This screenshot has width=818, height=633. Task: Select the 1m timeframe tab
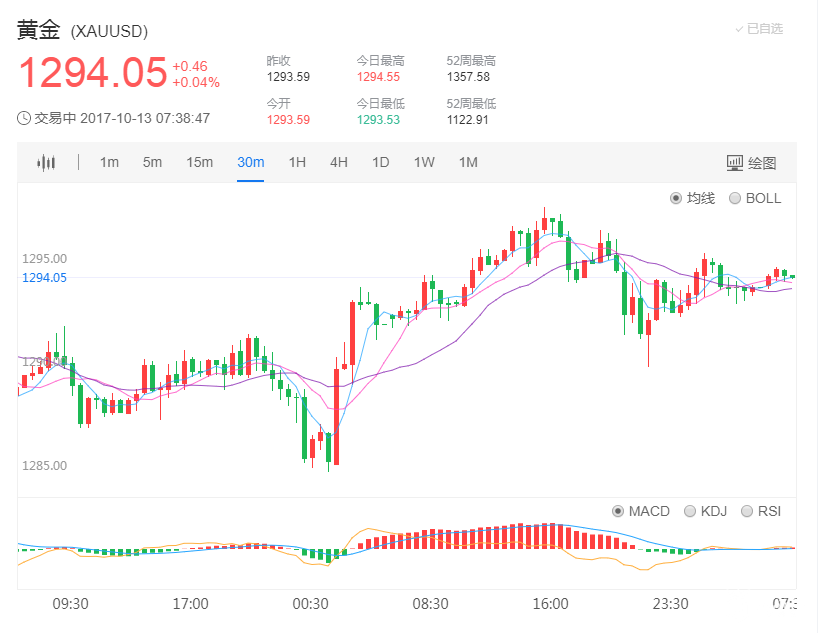click(109, 163)
